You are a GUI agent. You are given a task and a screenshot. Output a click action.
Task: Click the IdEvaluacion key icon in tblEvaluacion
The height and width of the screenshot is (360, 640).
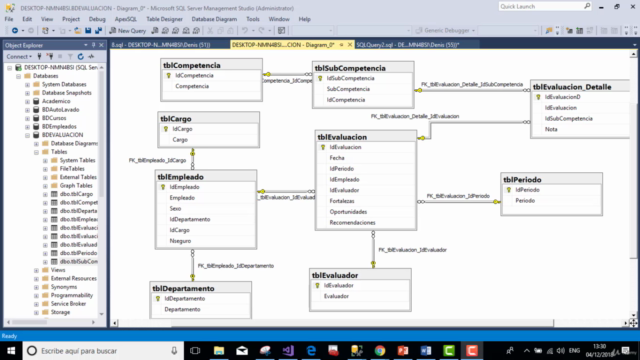point(323,147)
